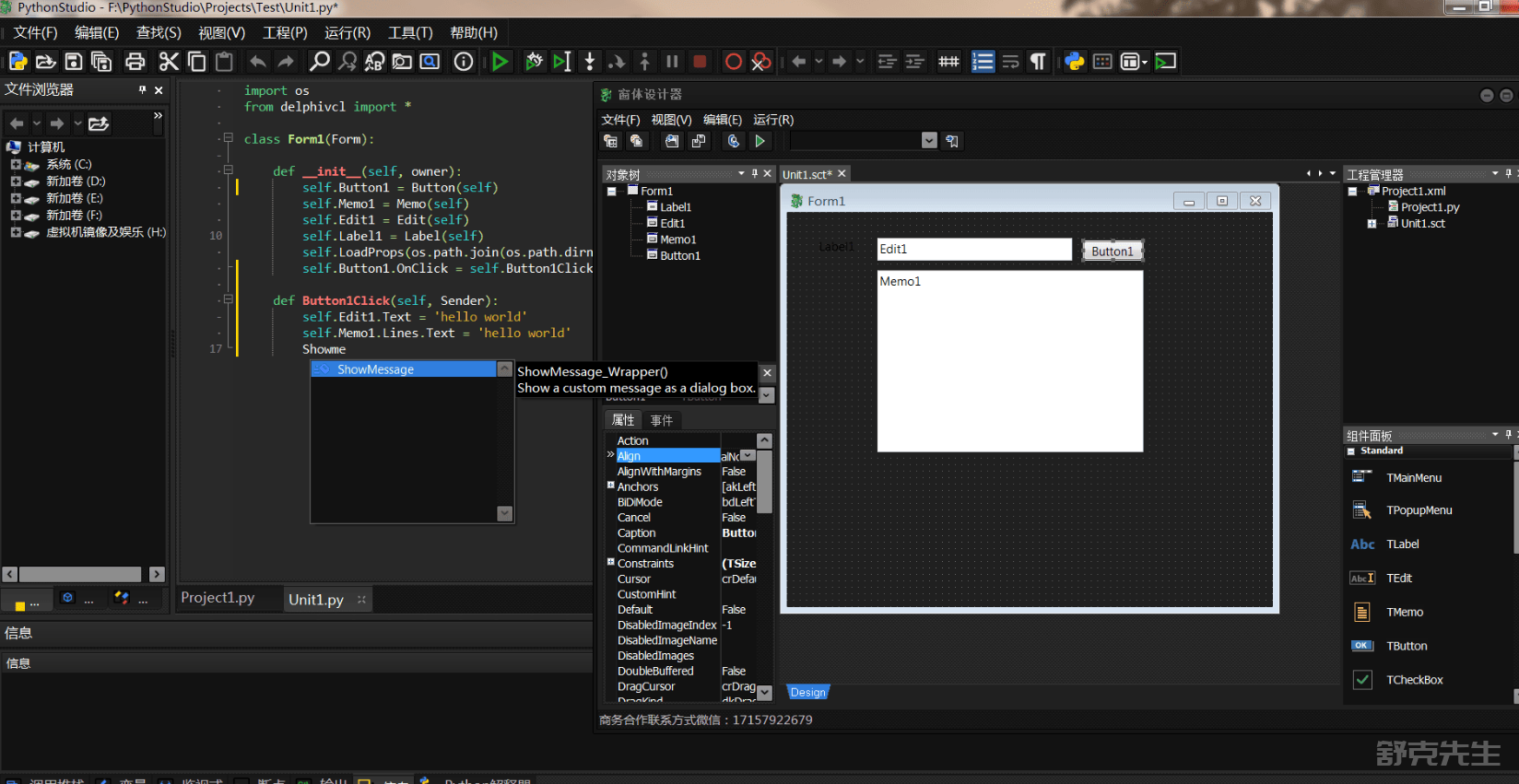This screenshot has height=784, width=1519.
Task: Select ShowMessage from autocomplete list
Action: coord(375,369)
